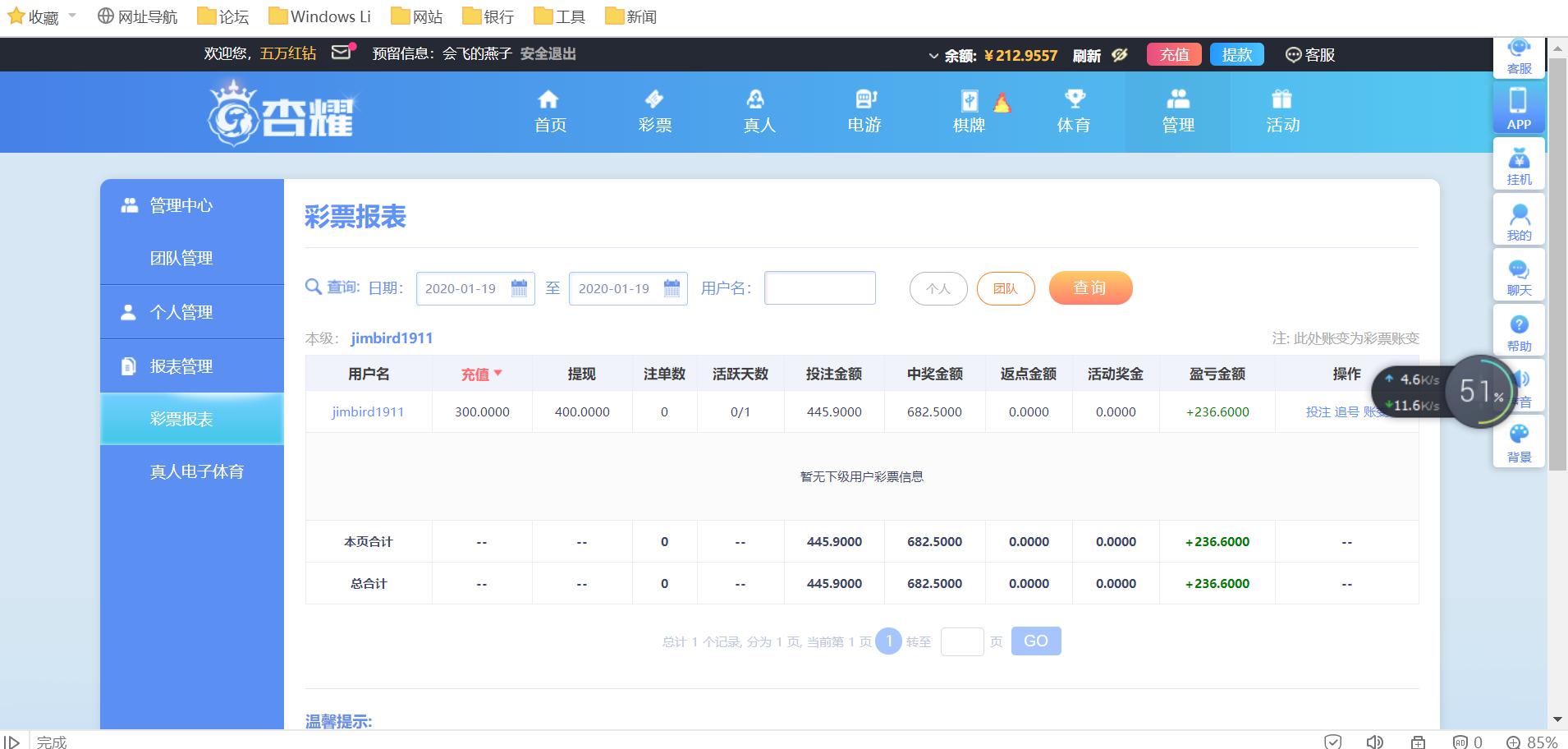Select 真人电子体育 in the sidebar
The image size is (1568, 749).
196,471
